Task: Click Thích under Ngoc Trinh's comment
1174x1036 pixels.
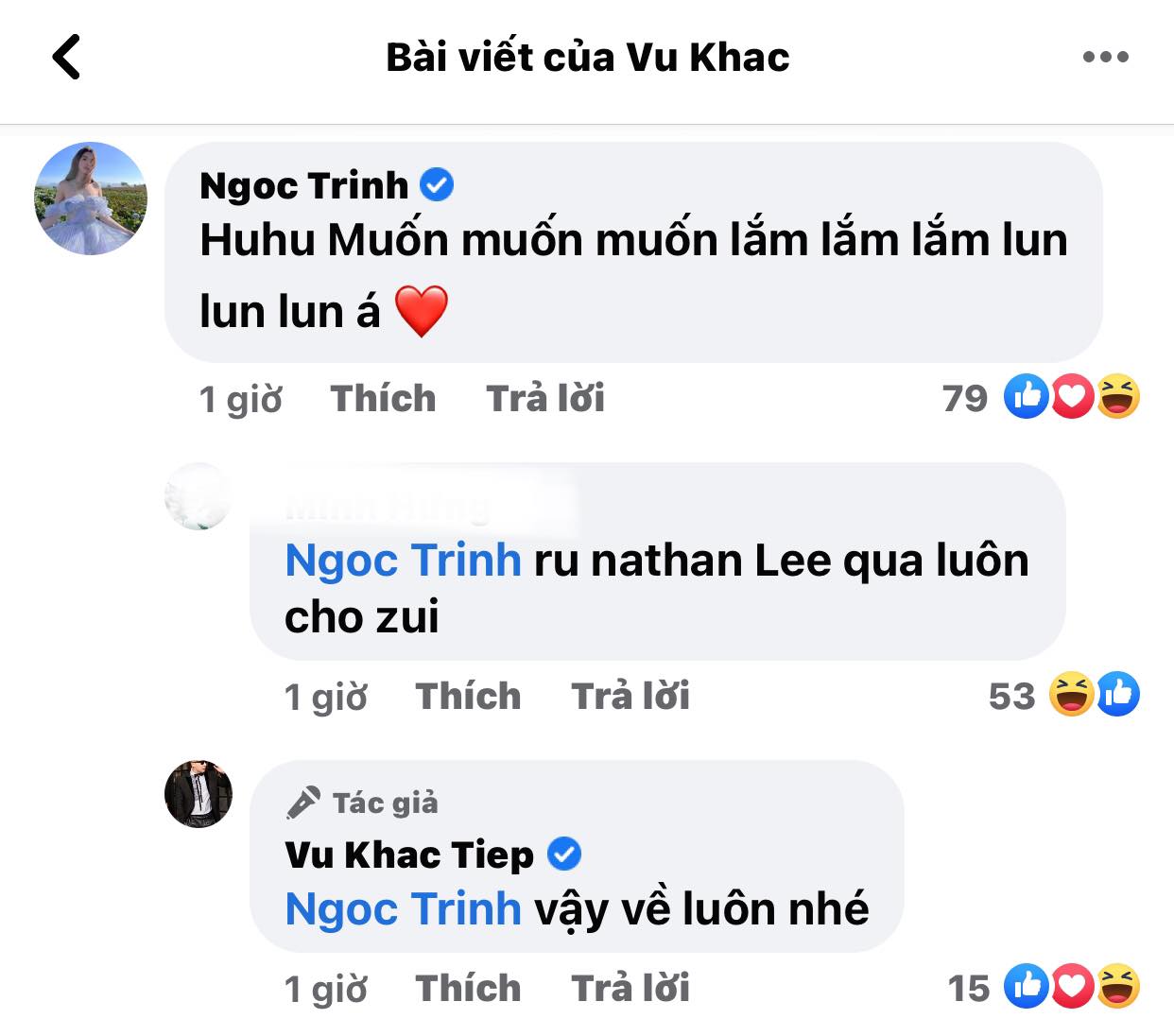Action: click(x=382, y=399)
